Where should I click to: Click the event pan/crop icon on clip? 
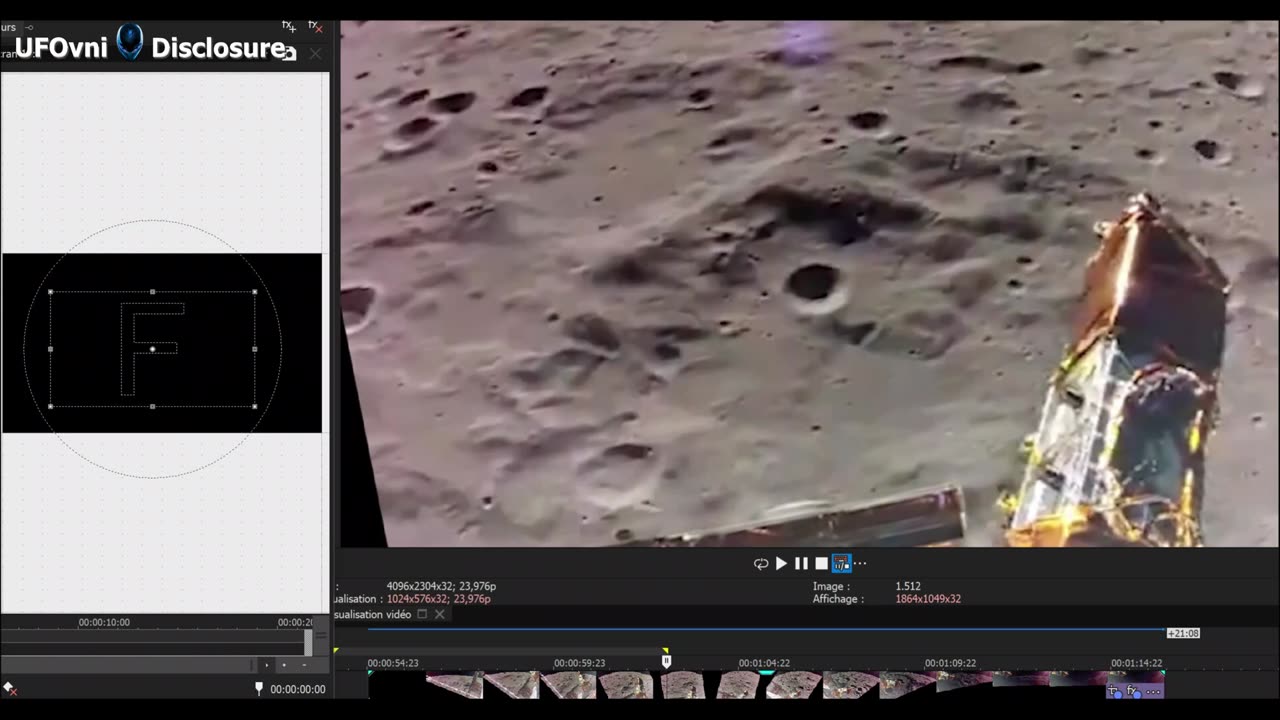click(x=1115, y=691)
